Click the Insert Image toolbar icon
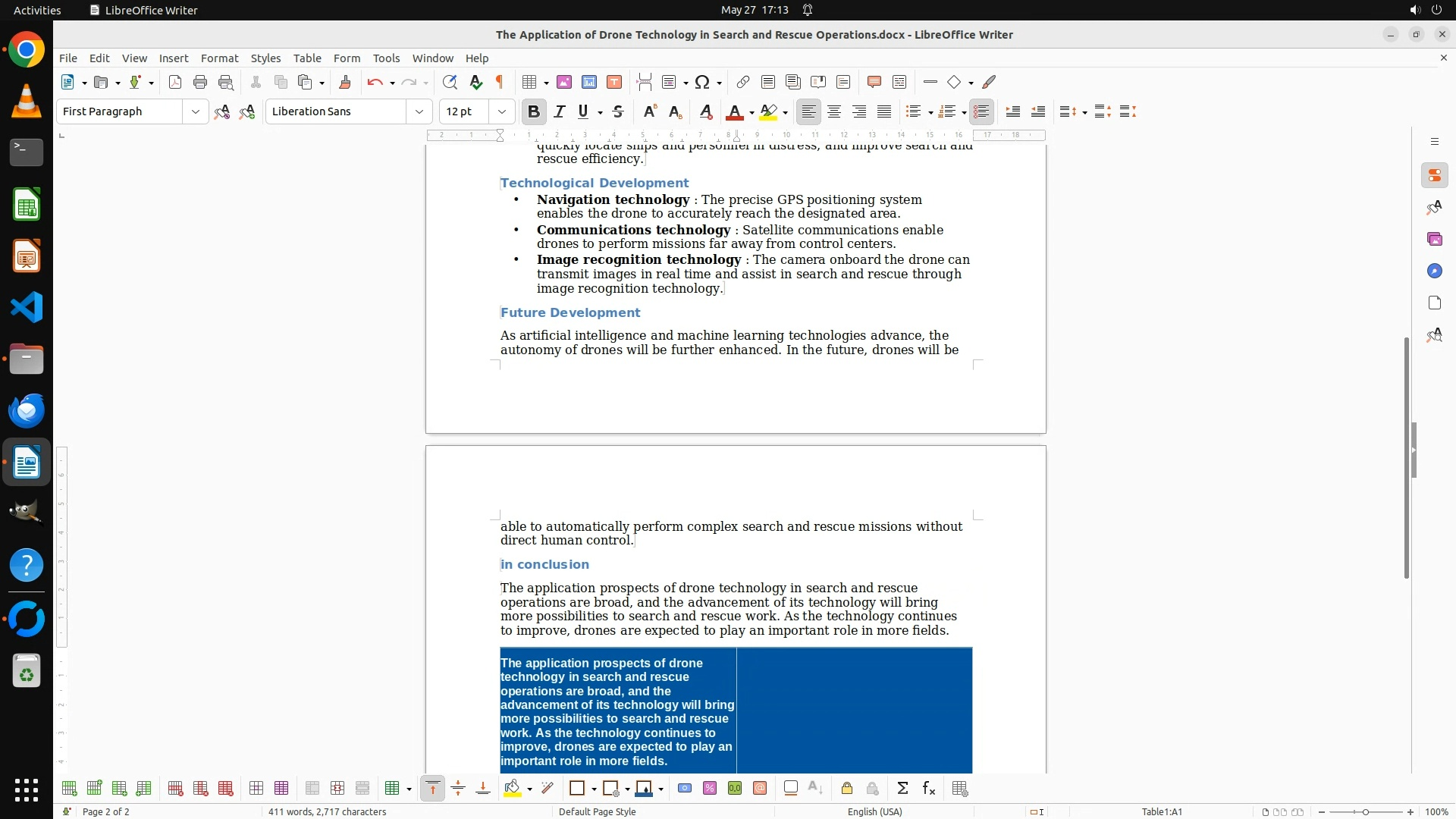This screenshot has height=819, width=1456. click(564, 82)
